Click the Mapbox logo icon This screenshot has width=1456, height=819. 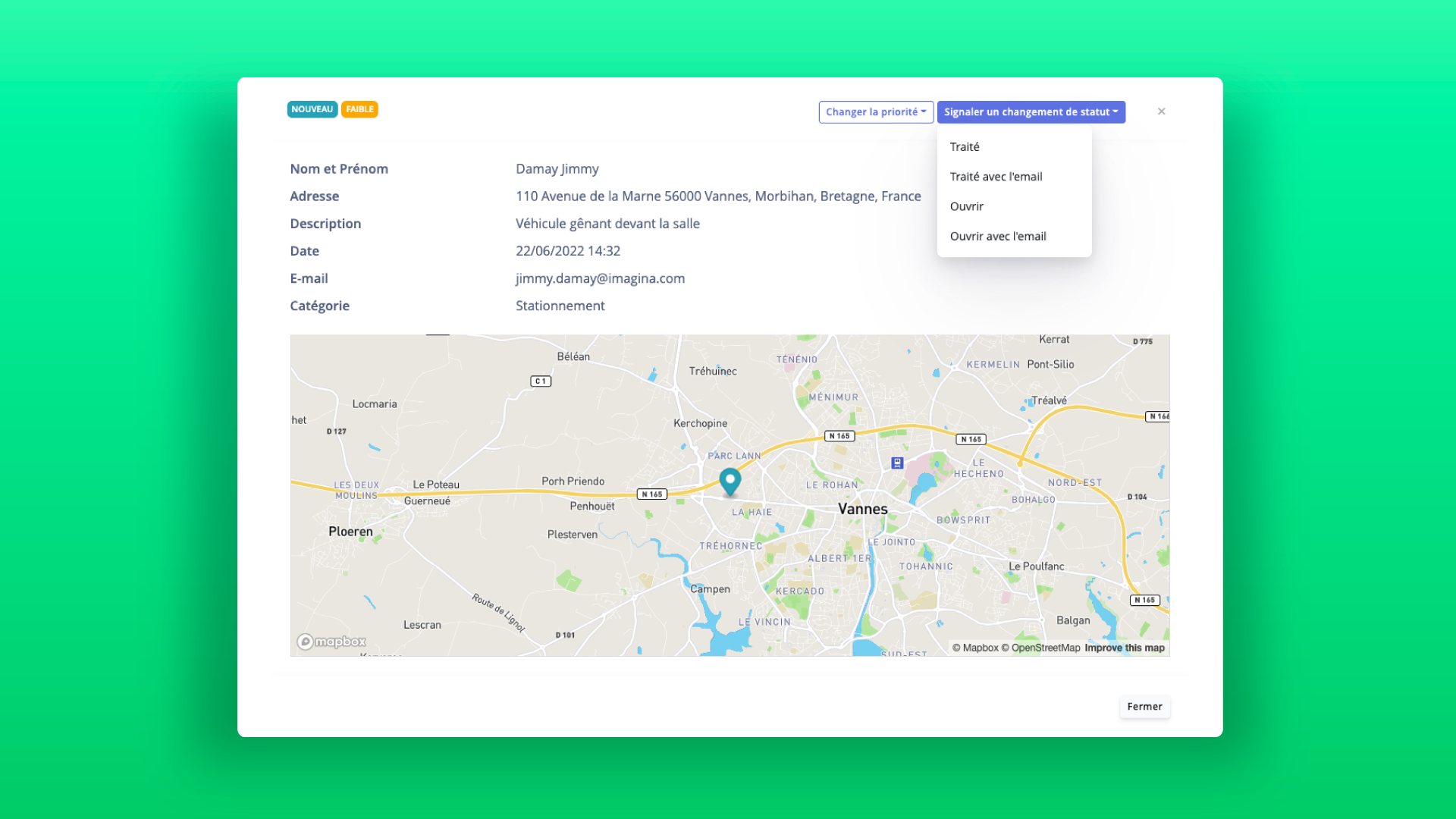click(306, 641)
